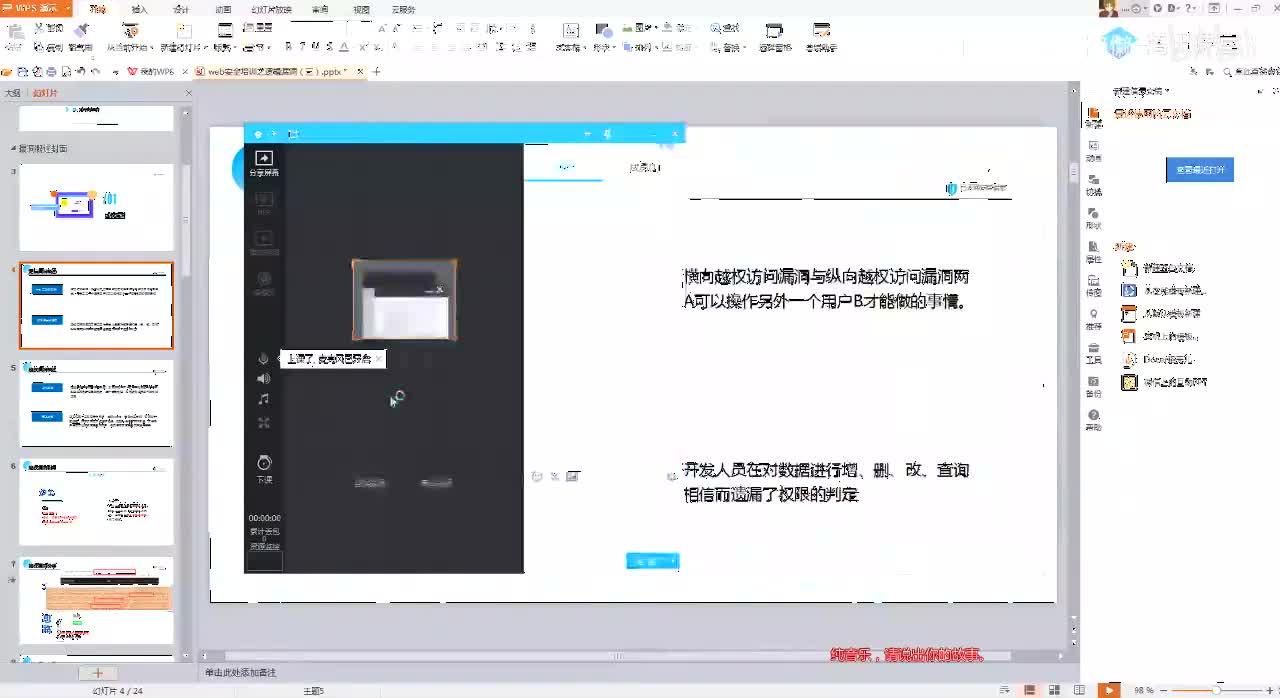The height and width of the screenshot is (698, 1280).
Task: Toggle Italic text formatting
Action: pos(302,47)
